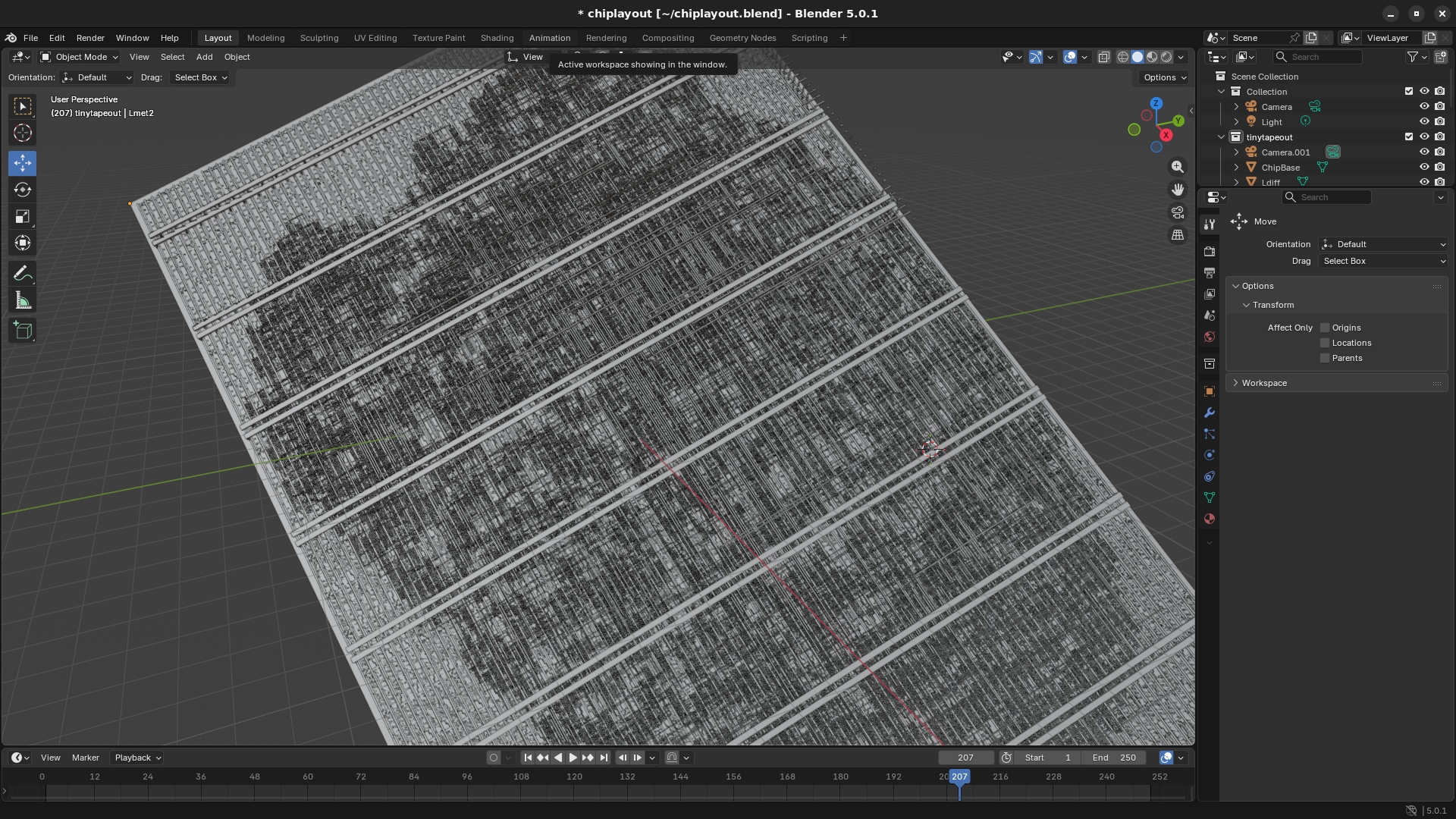Select the Rotate tool
The image size is (1456, 819).
(23, 190)
